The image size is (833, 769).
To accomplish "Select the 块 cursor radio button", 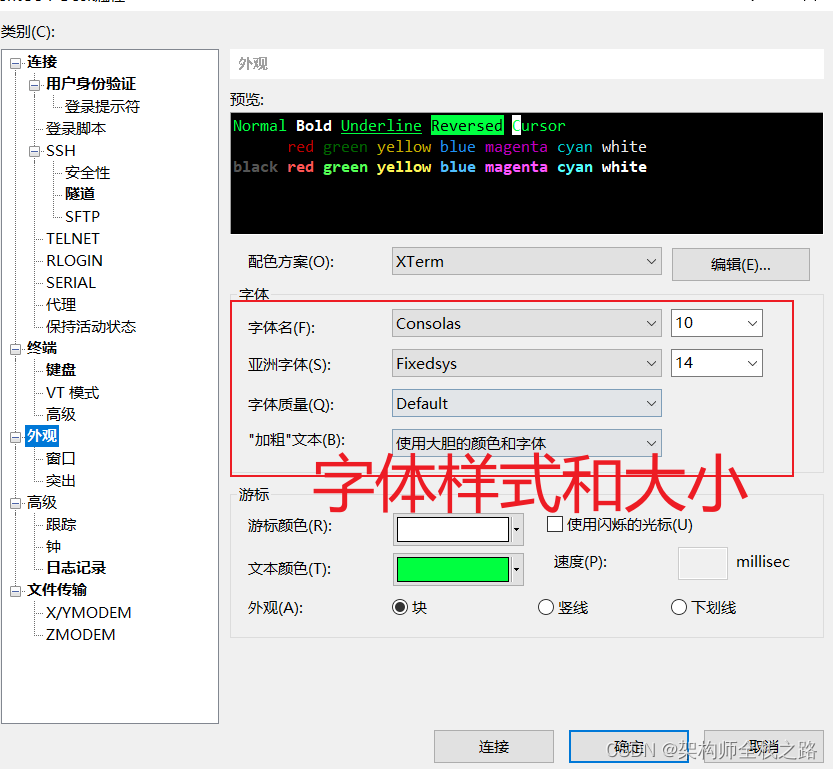I will [x=400, y=607].
